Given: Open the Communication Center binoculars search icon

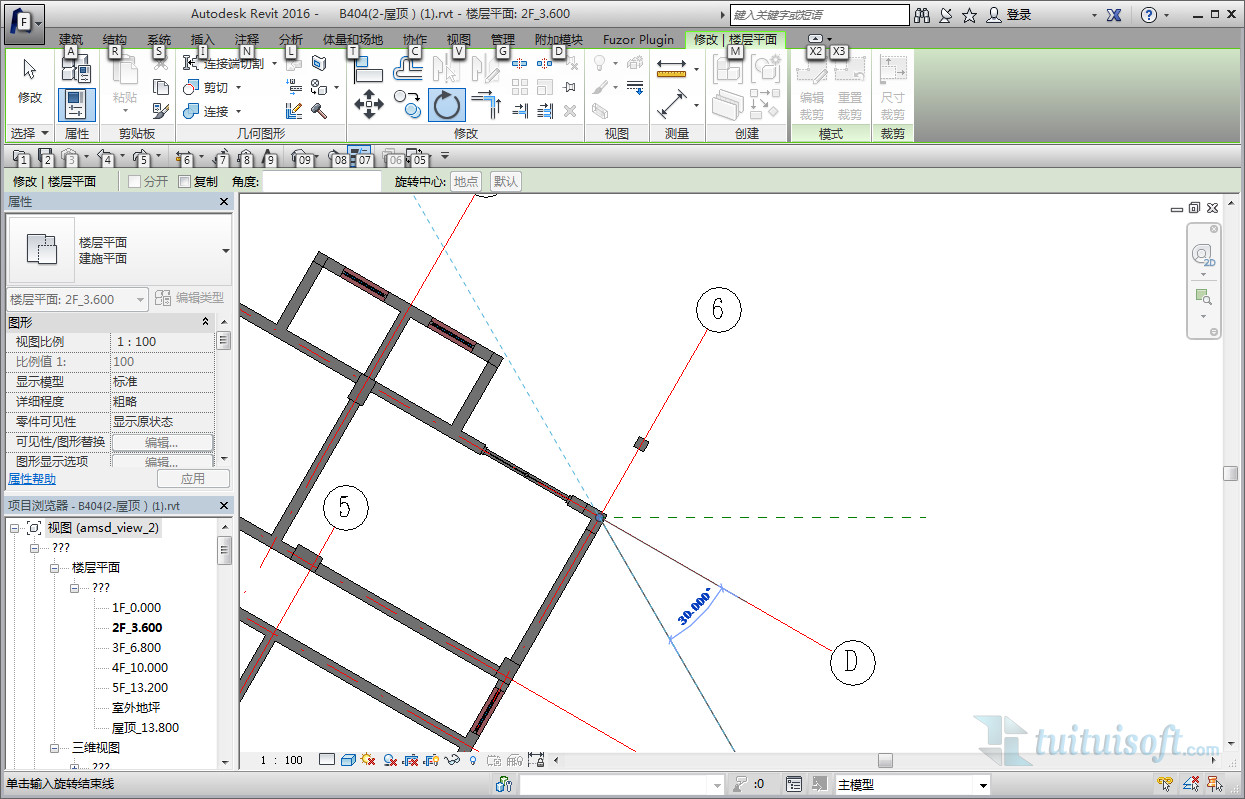Looking at the screenshot, I should coord(921,15).
